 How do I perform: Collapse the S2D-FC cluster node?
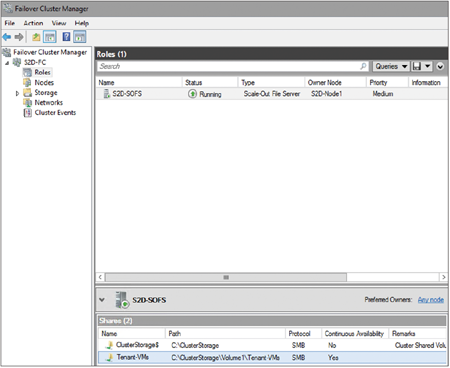7,63
